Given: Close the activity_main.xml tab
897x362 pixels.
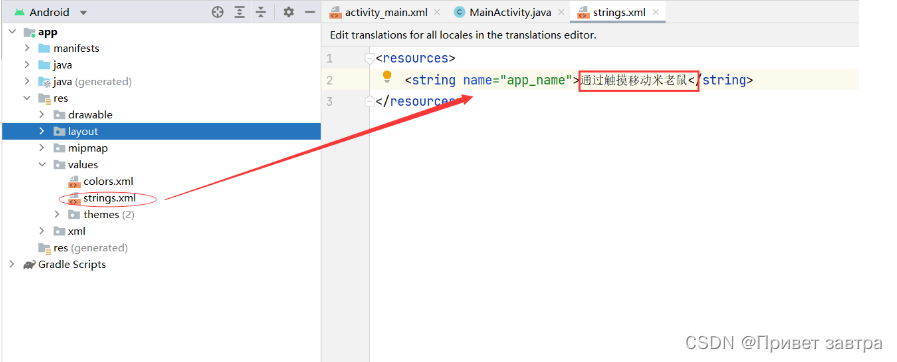Looking at the screenshot, I should (437, 12).
